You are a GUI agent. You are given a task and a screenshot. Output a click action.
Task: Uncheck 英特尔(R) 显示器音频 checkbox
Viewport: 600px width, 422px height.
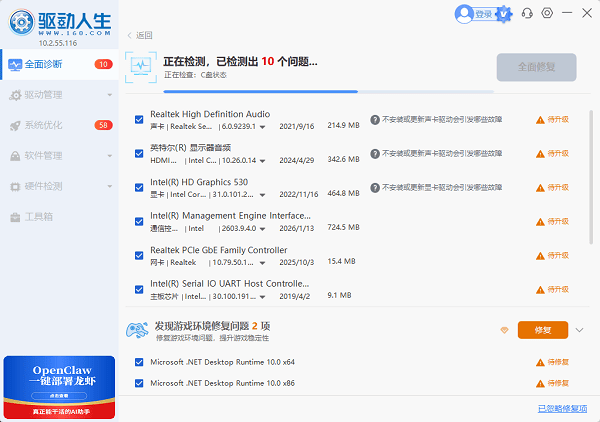click(139, 153)
